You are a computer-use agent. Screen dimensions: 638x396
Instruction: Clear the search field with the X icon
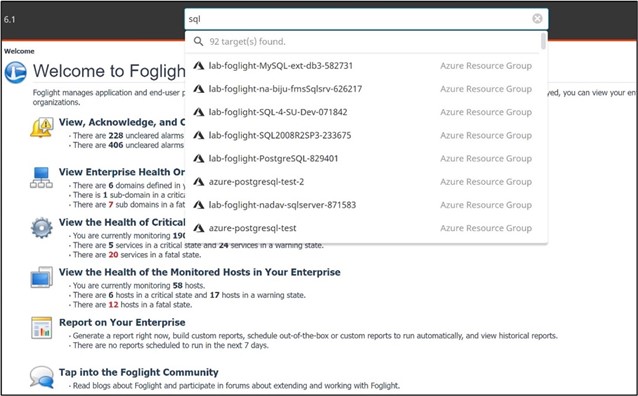537,19
